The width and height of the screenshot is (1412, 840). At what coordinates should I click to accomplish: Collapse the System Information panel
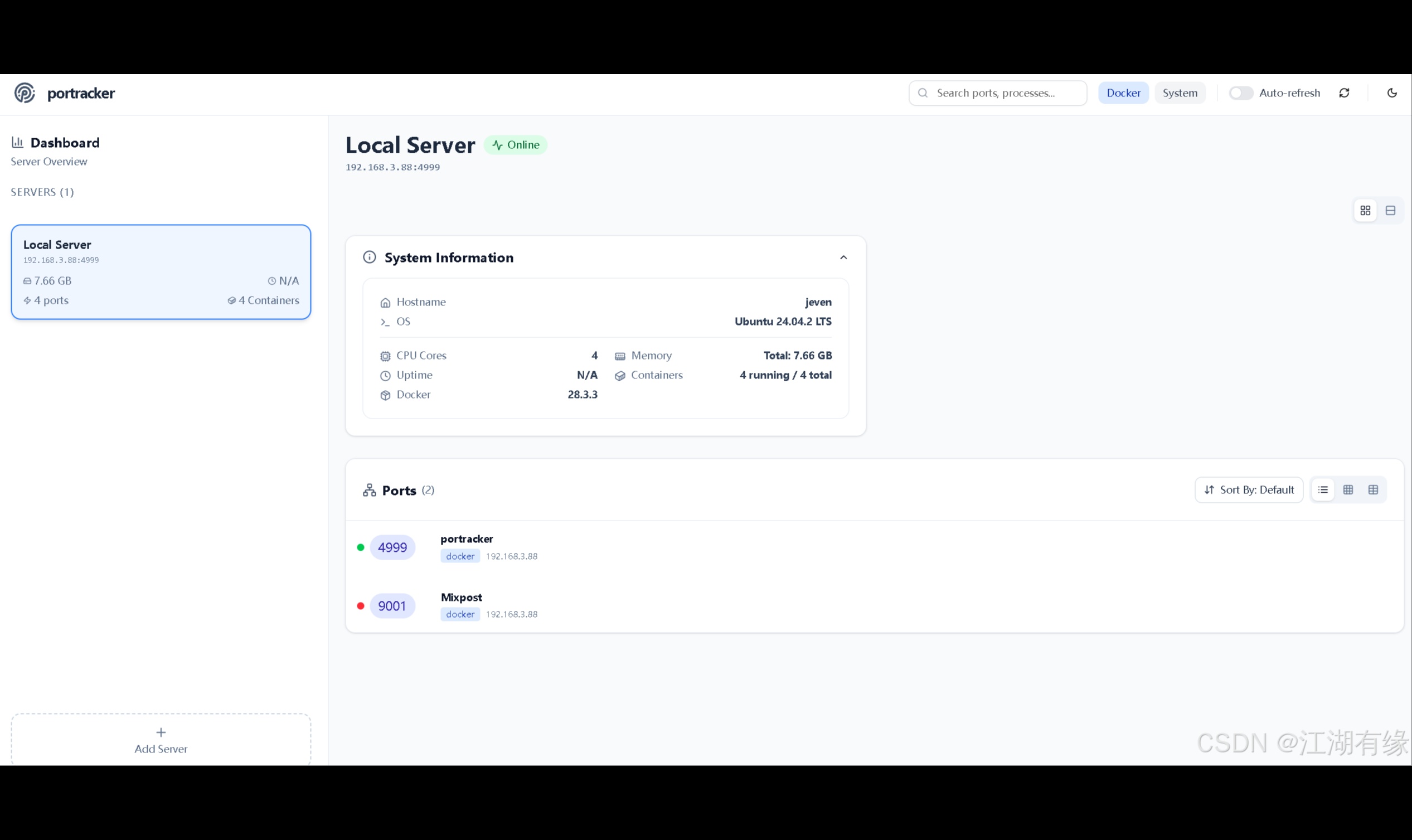843,258
